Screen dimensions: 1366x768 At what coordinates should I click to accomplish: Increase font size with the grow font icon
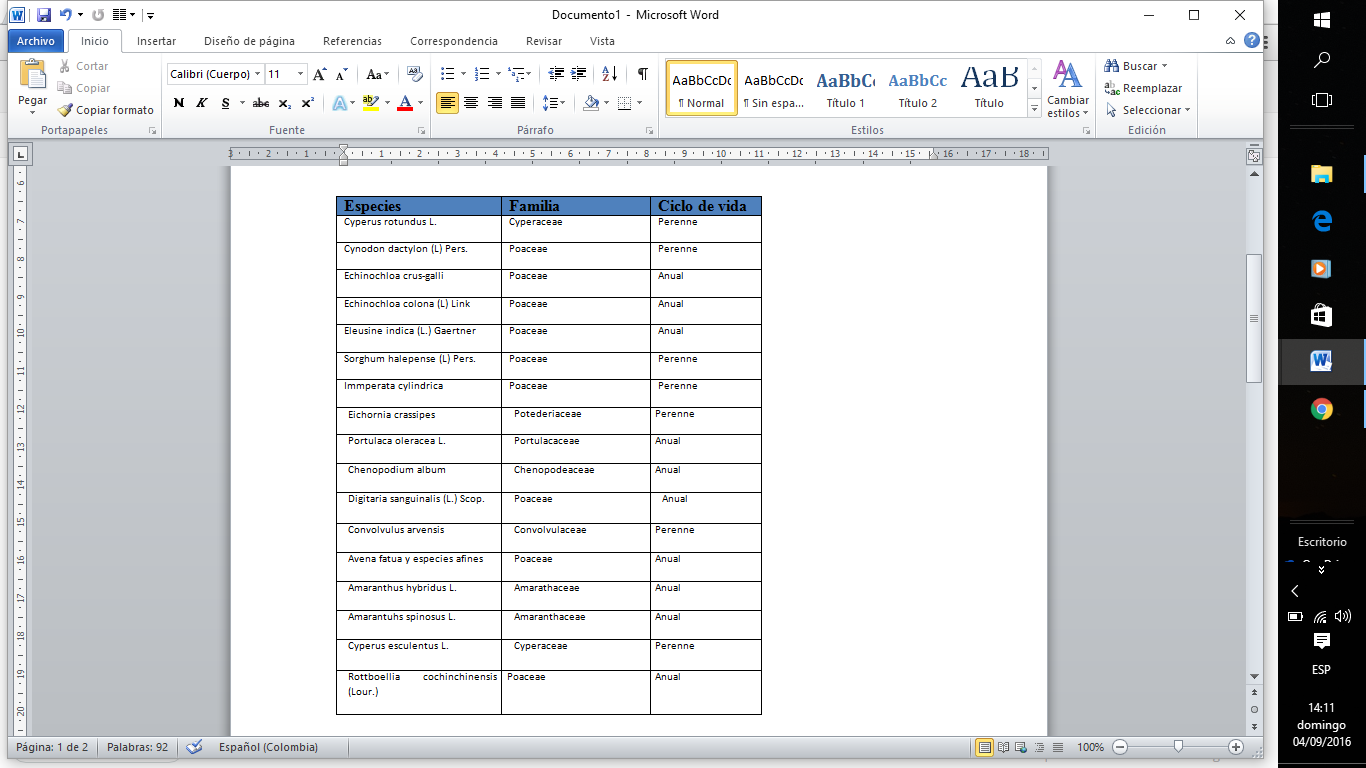pos(319,74)
